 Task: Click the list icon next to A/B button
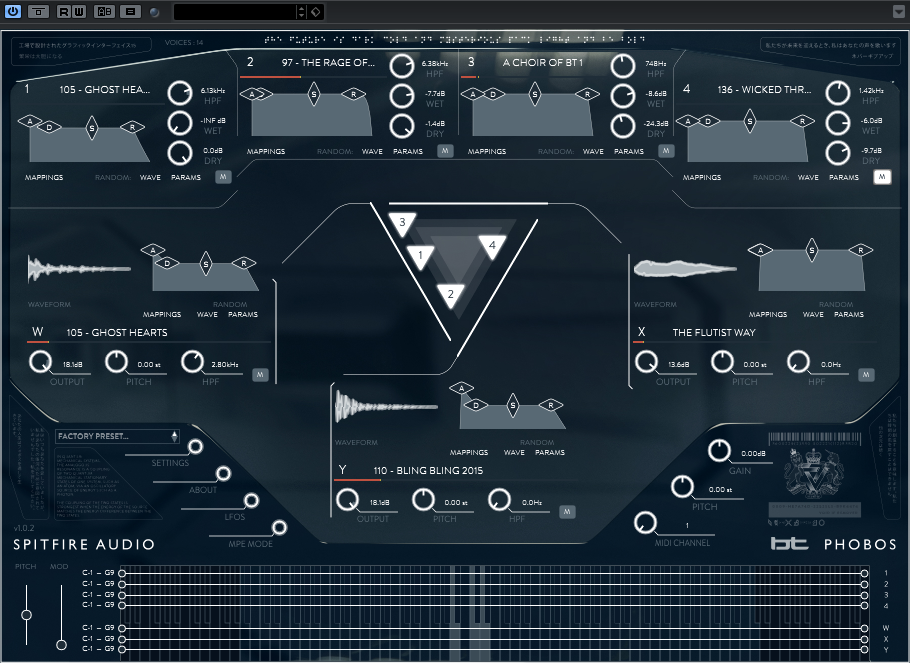click(131, 12)
